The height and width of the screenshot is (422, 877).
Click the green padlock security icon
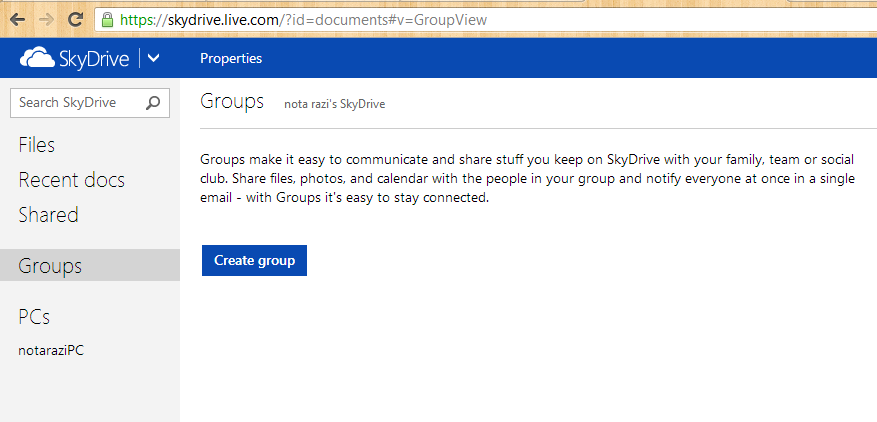107,20
